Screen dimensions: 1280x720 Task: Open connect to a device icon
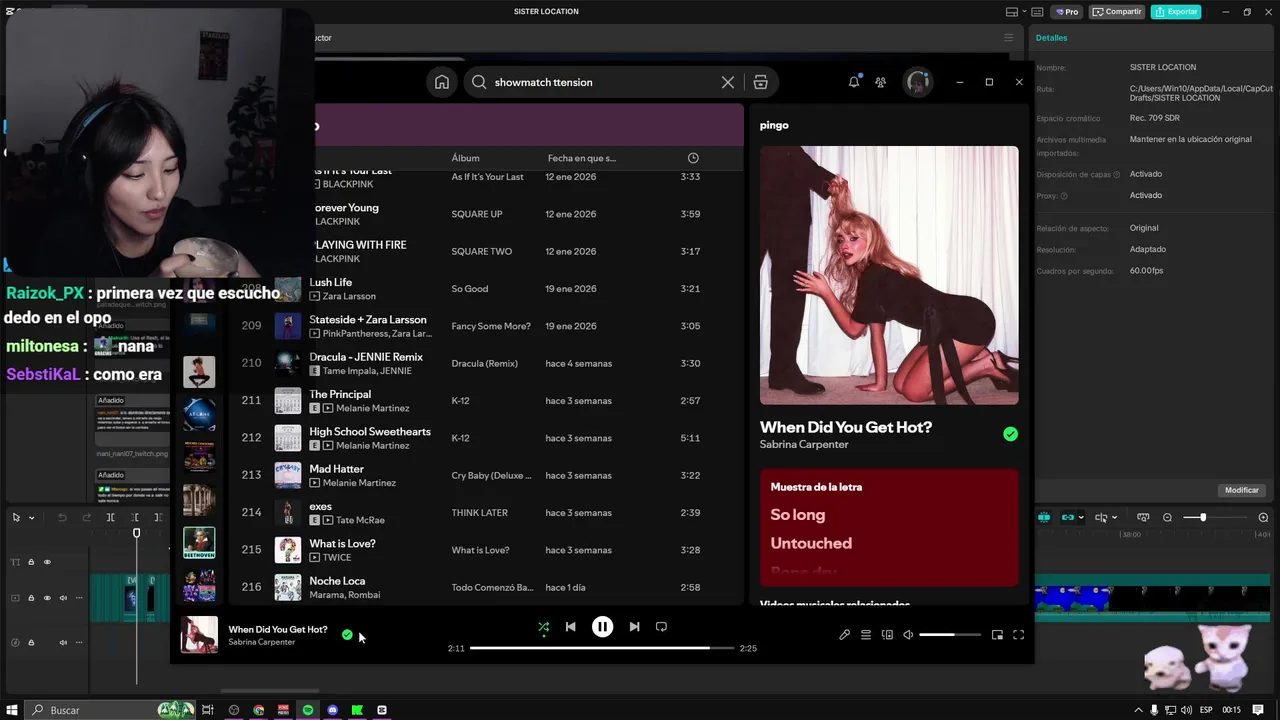click(887, 635)
